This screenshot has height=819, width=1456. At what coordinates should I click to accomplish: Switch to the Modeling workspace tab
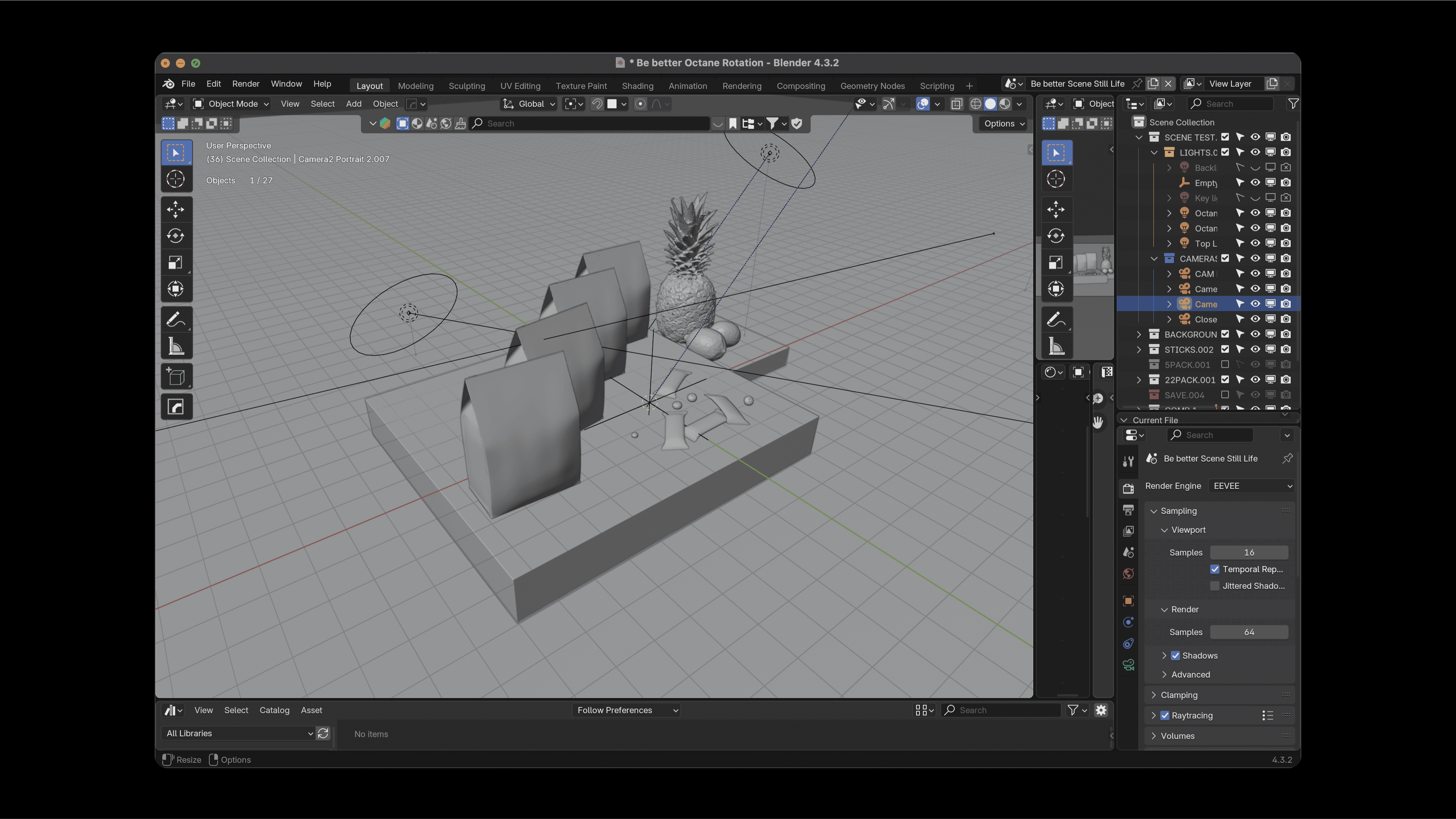point(416,86)
